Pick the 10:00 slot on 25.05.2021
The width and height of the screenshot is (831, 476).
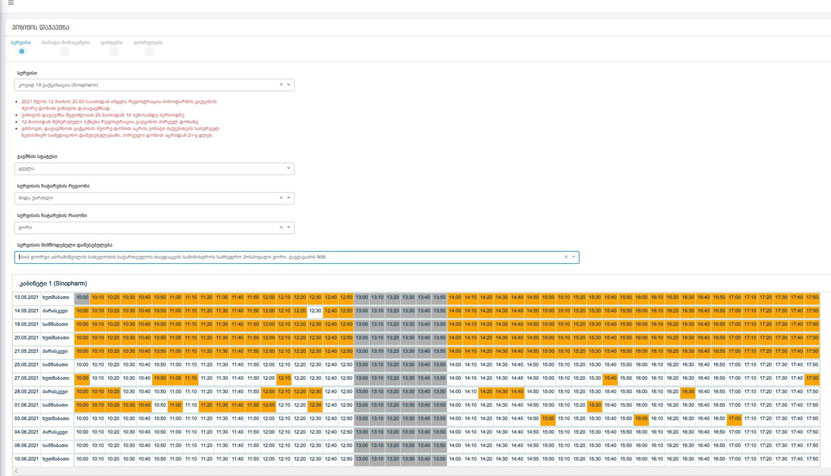pos(82,365)
